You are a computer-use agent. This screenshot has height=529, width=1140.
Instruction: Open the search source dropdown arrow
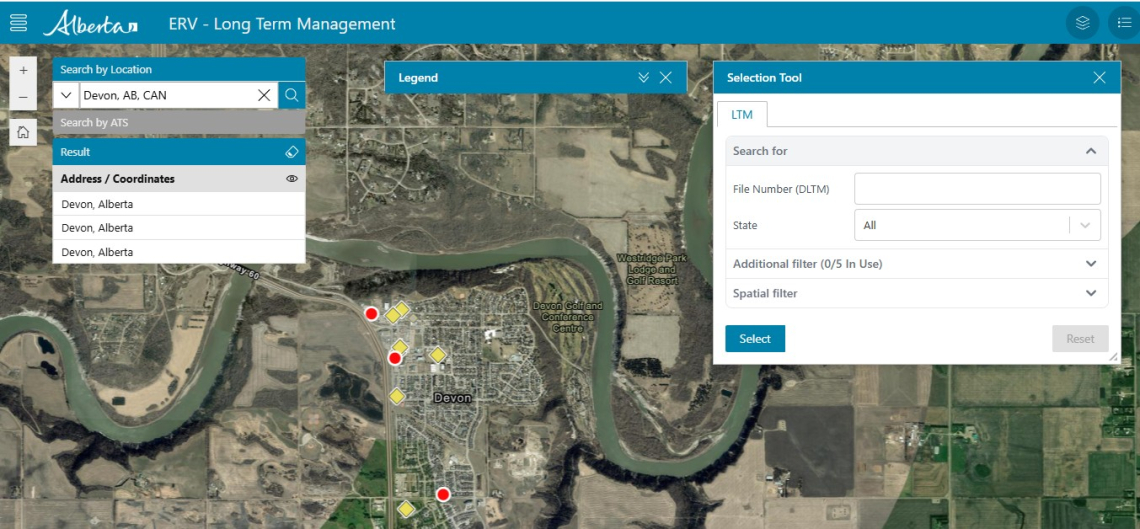[66, 95]
